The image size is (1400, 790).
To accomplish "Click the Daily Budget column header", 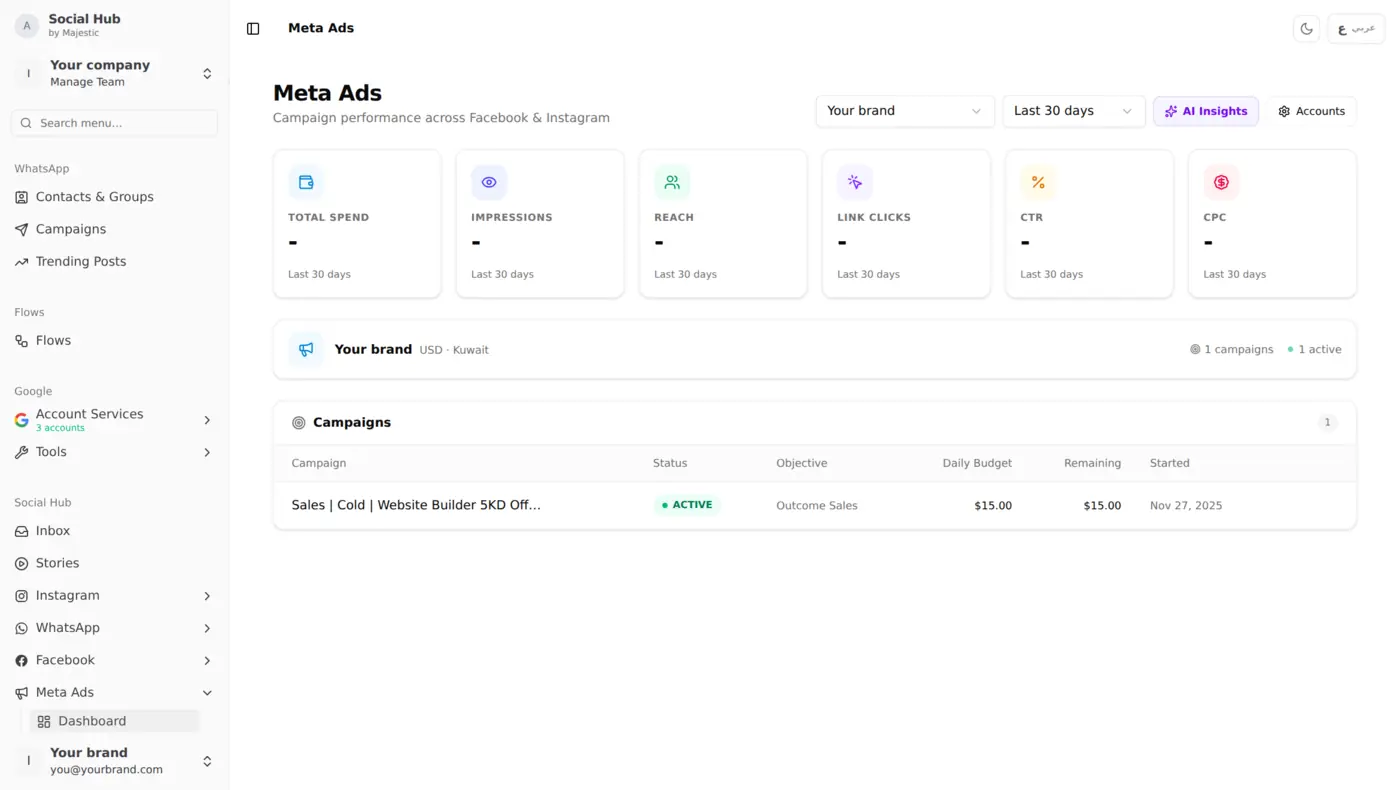I will tap(977, 463).
